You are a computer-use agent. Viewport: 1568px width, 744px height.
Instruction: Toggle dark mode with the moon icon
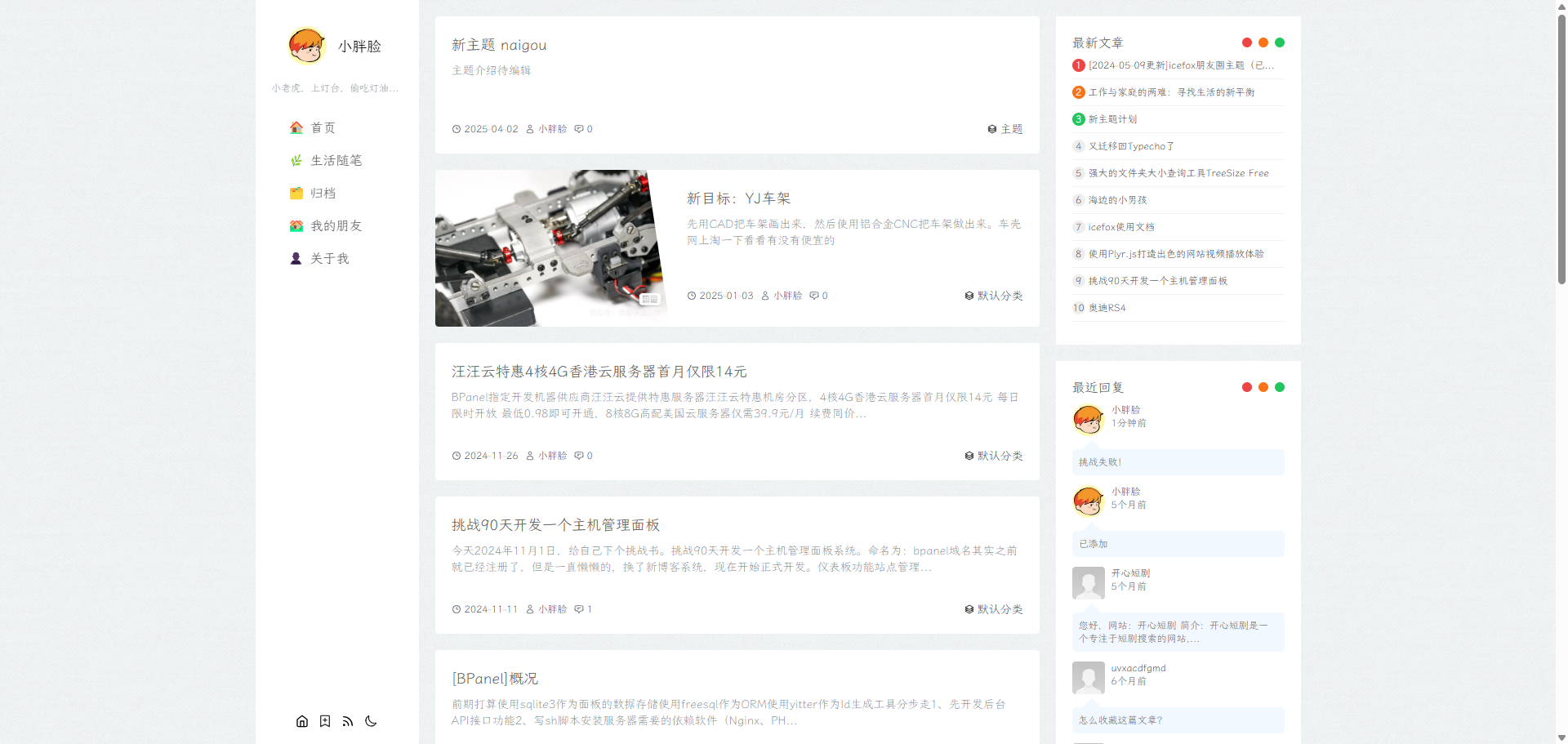tap(372, 721)
